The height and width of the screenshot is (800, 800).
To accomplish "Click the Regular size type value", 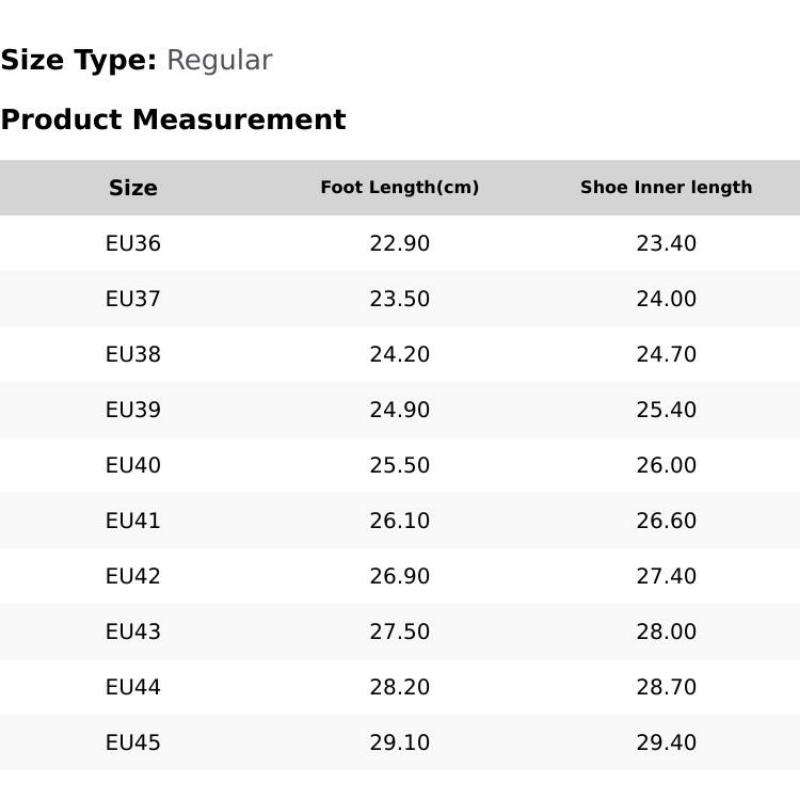I will [x=219, y=61].
